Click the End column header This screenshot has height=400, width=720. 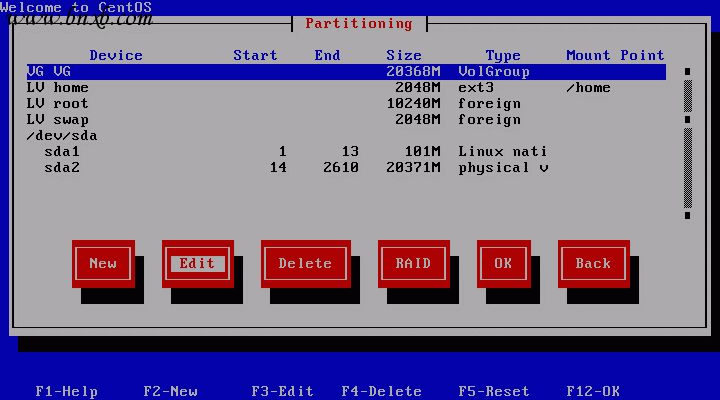pos(327,56)
